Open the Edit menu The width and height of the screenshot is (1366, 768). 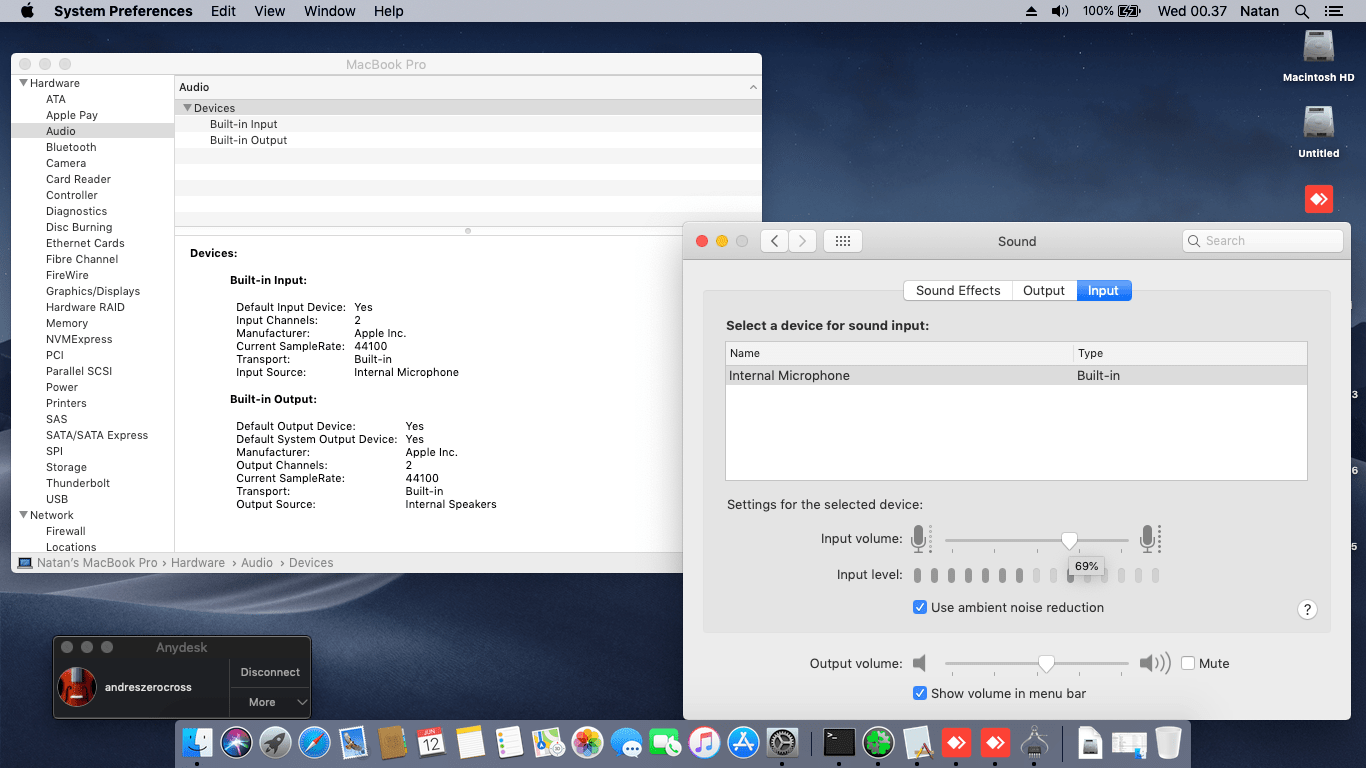click(x=224, y=11)
